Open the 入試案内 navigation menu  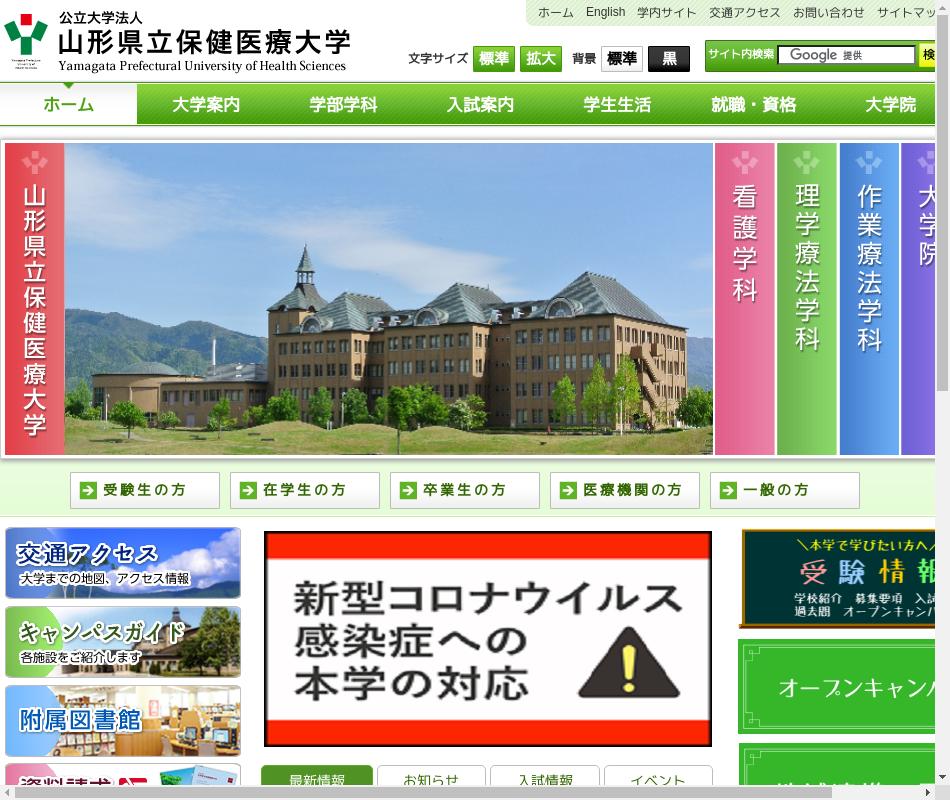click(x=480, y=104)
